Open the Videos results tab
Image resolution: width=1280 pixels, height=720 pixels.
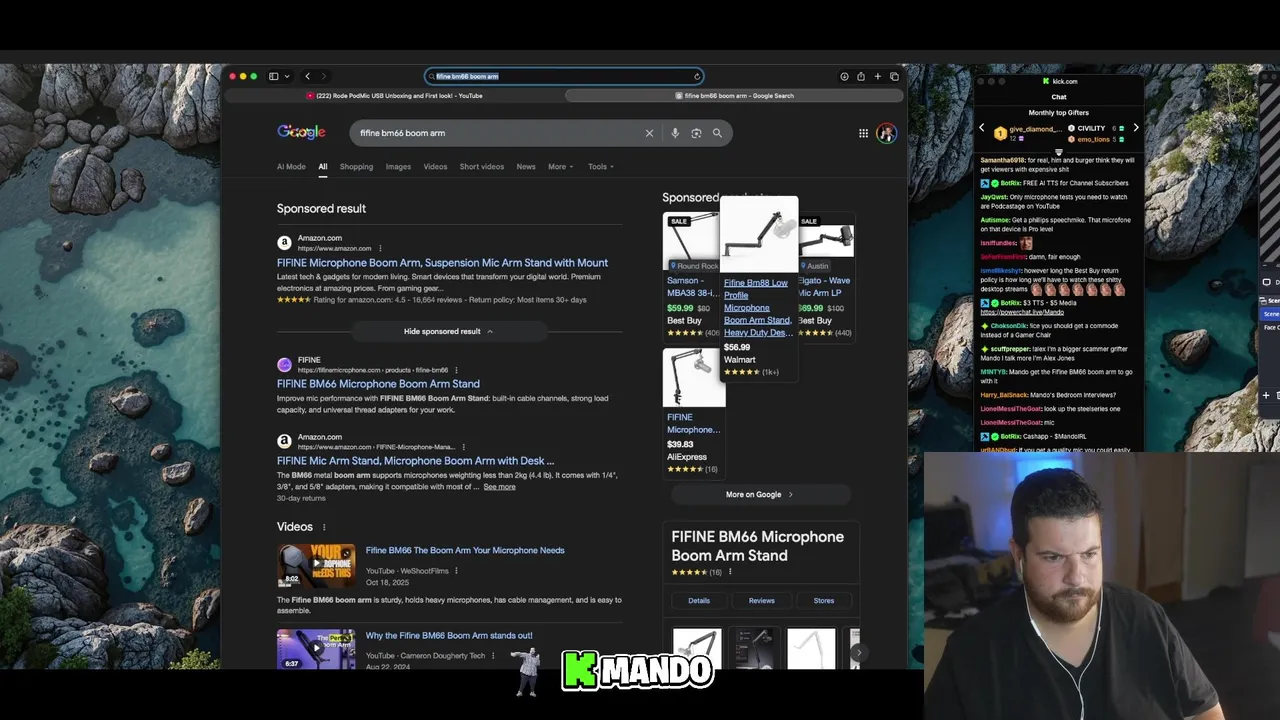pos(435,167)
